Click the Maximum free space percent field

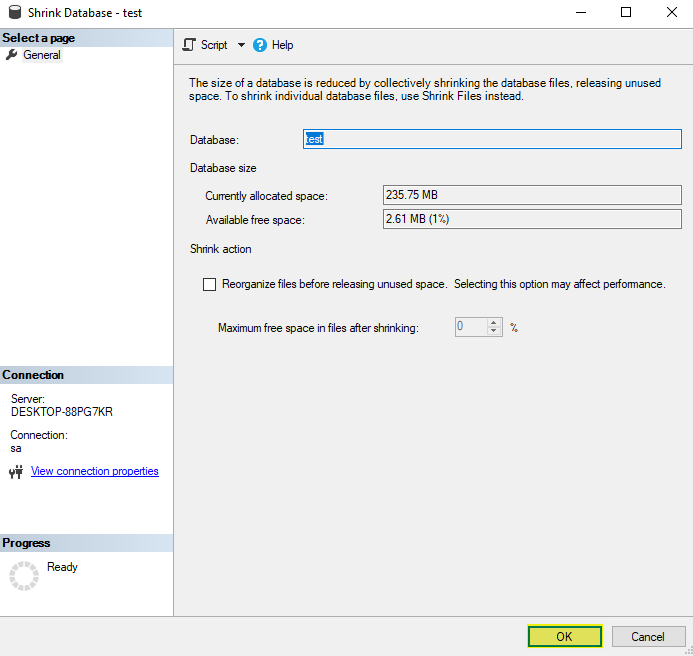(471, 327)
